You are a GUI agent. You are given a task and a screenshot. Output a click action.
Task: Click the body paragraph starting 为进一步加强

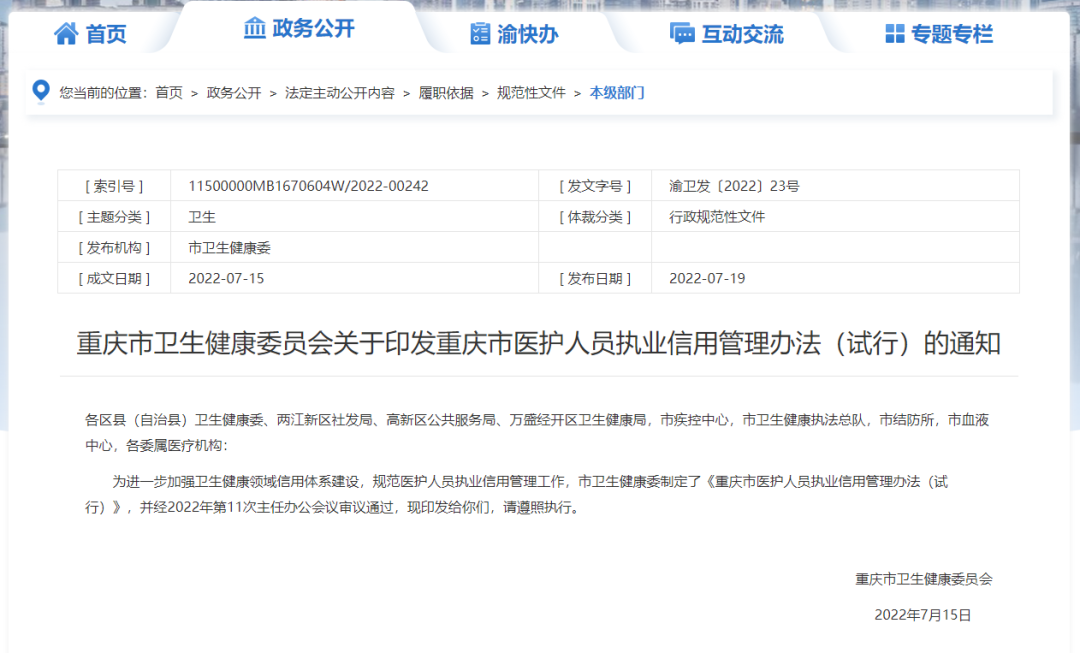pyautogui.click(x=517, y=494)
